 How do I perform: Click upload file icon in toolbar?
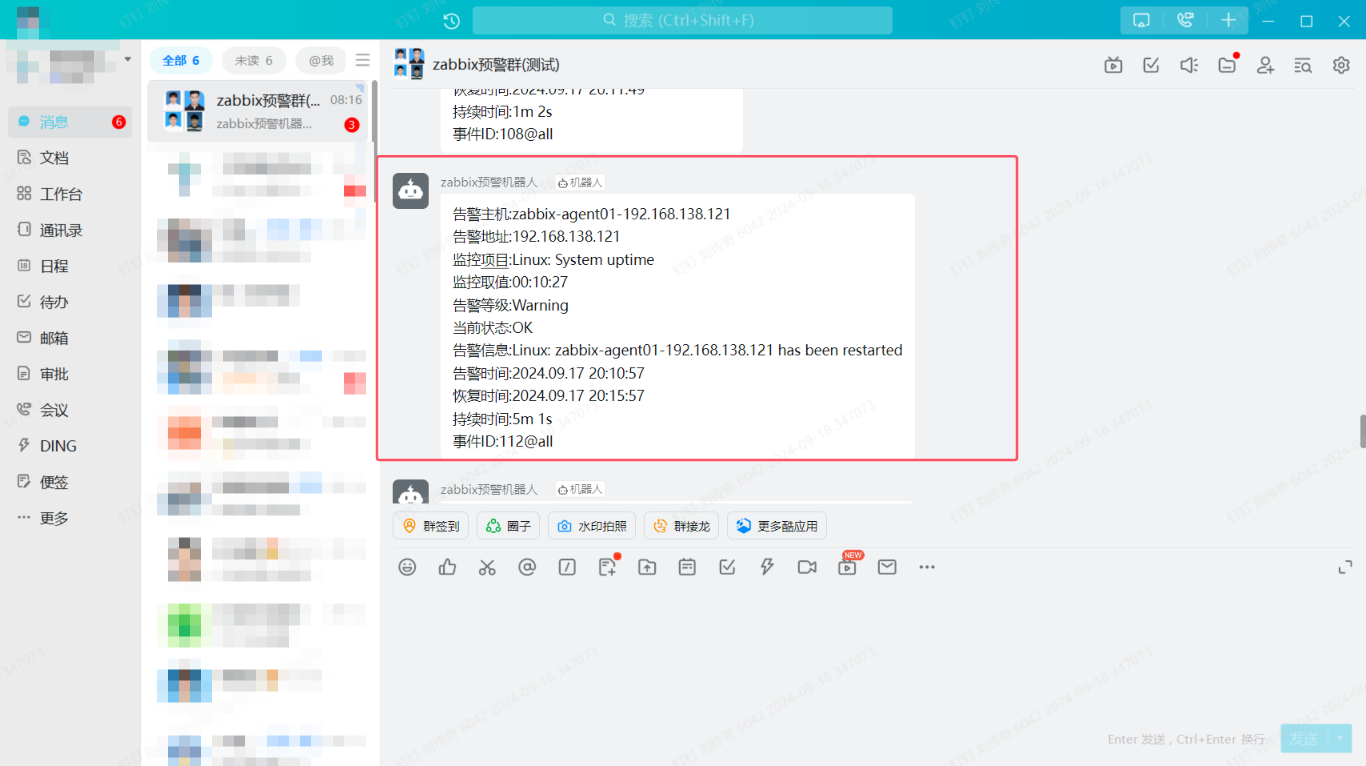coord(647,567)
